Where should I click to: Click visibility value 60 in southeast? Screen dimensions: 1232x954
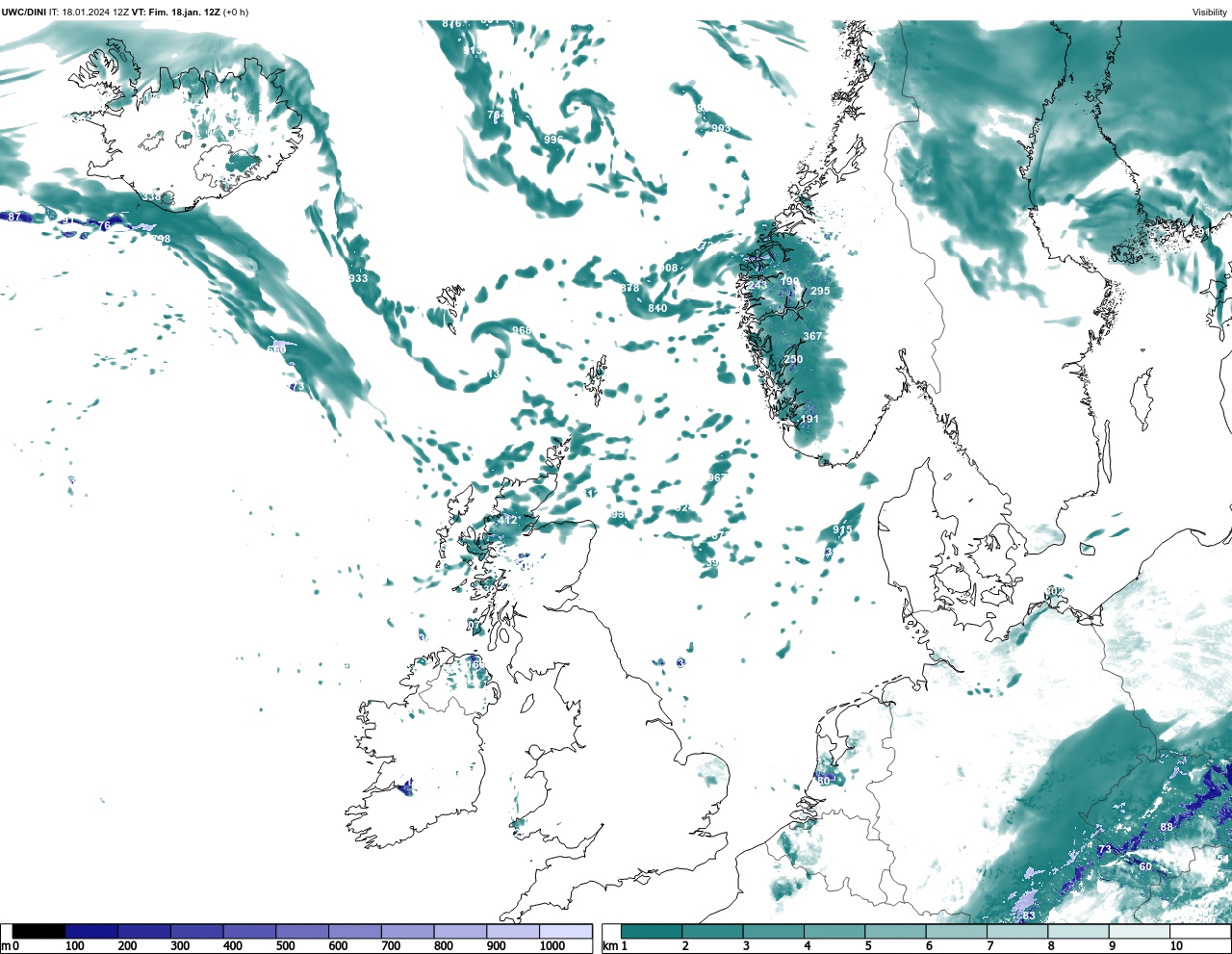[1145, 866]
